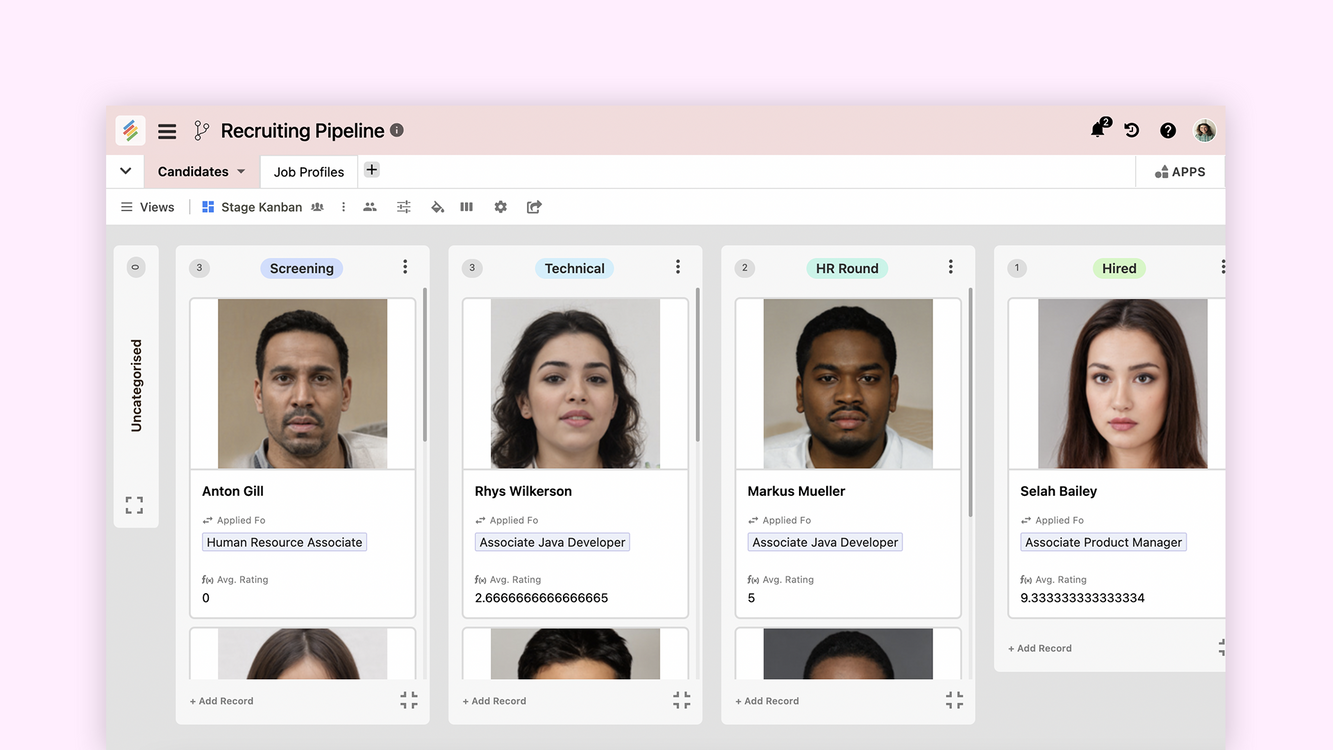Open the notifications bell
This screenshot has width=1333, height=750.
1098,130
